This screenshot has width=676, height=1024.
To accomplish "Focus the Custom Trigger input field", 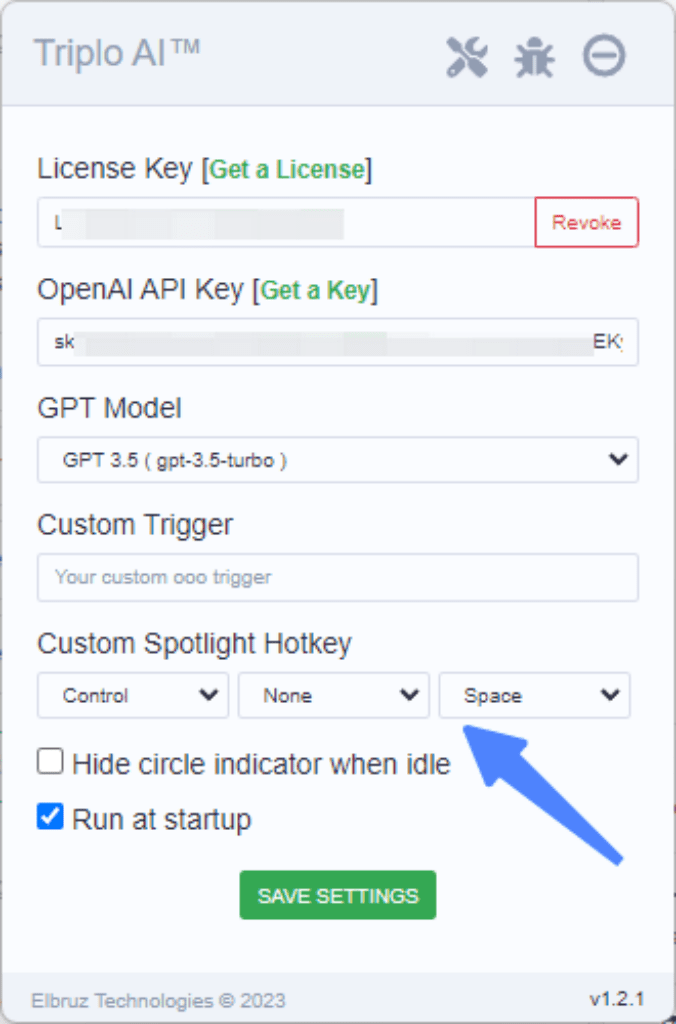I will pos(338,577).
